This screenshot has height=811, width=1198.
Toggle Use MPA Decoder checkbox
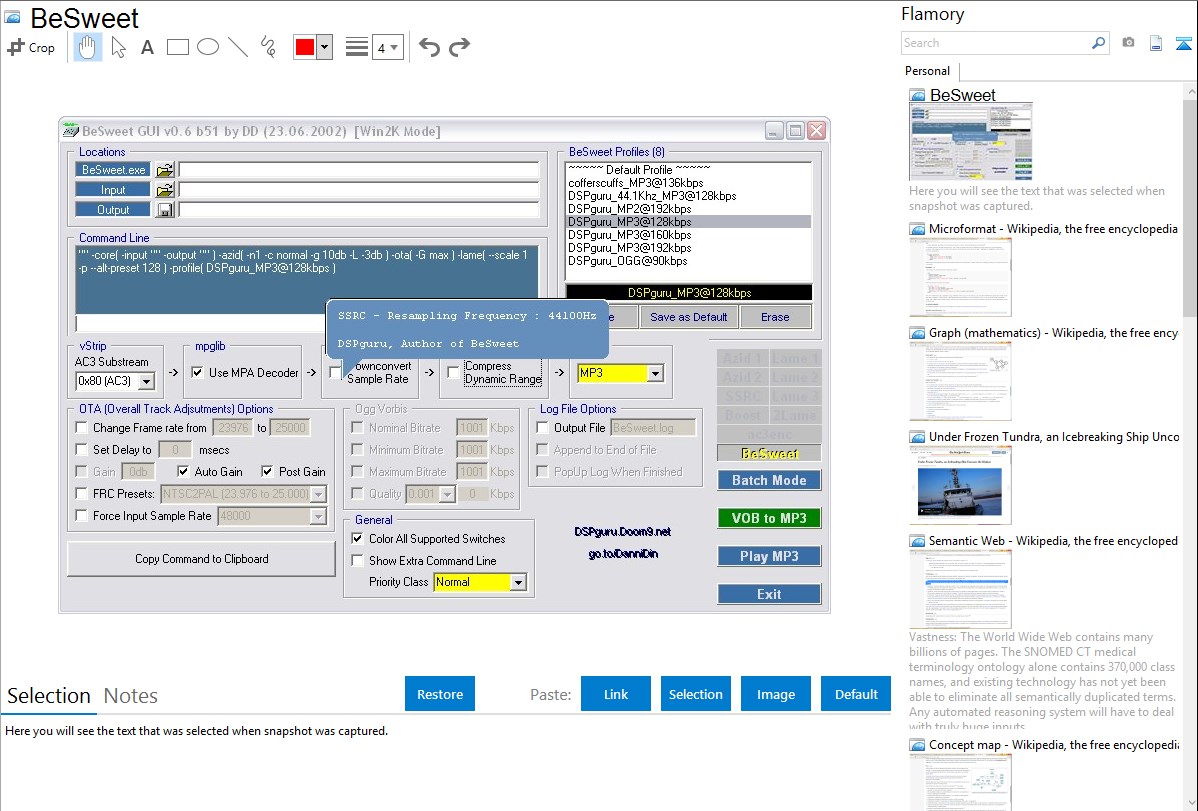[x=197, y=372]
